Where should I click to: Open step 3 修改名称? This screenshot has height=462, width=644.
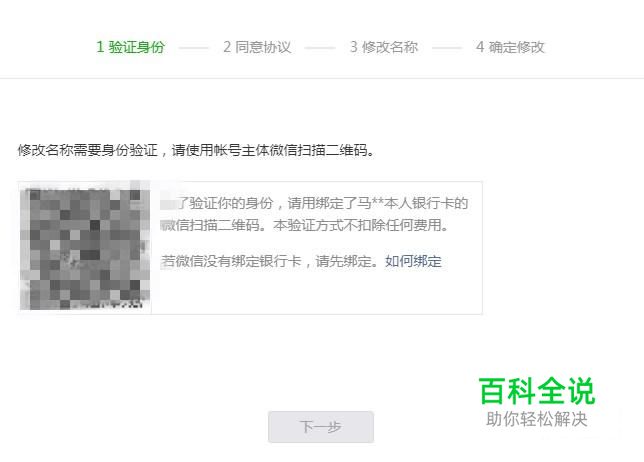(x=384, y=47)
